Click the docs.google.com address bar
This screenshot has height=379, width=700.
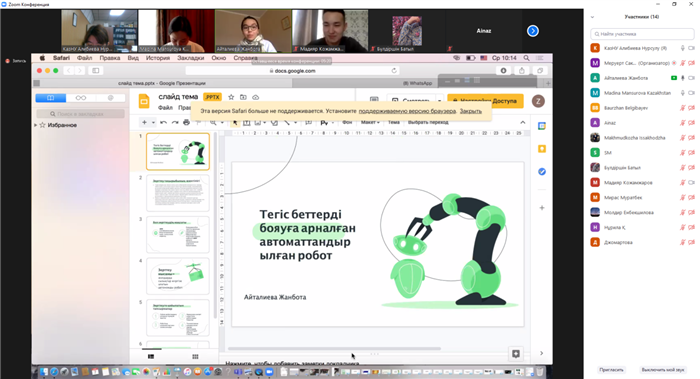tap(292, 71)
